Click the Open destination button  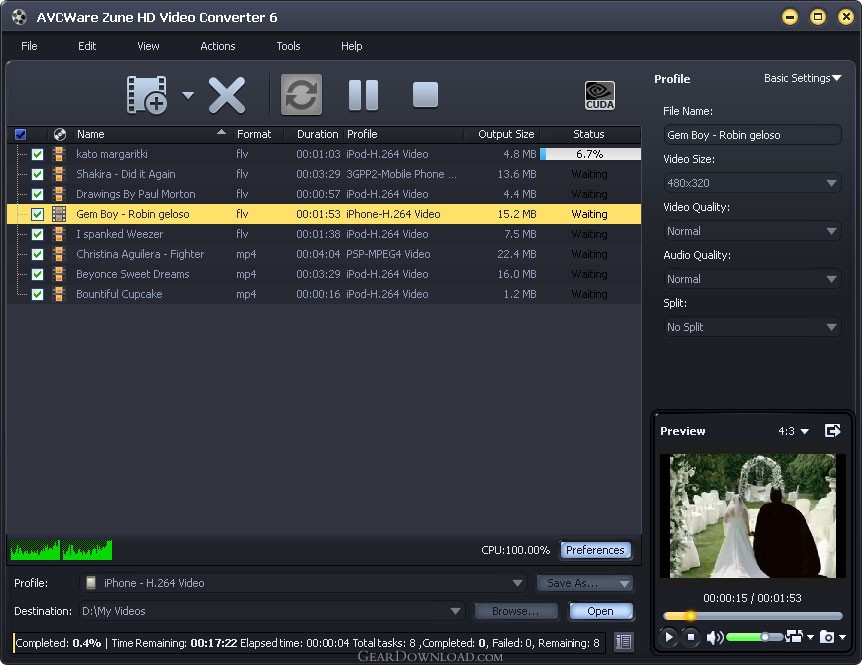click(600, 611)
